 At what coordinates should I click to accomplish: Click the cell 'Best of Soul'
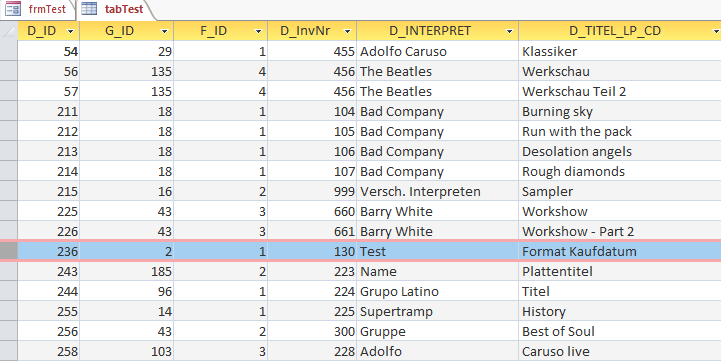pyautogui.click(x=620, y=331)
